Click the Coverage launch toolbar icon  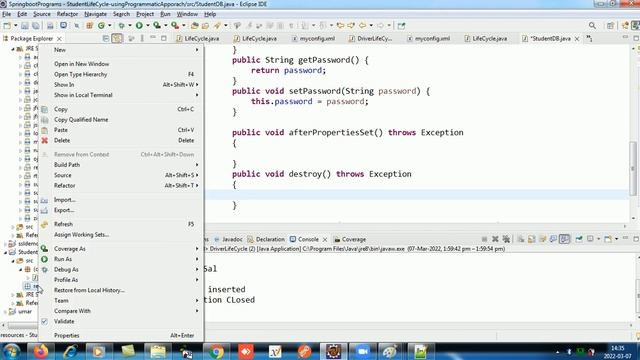click(157, 25)
